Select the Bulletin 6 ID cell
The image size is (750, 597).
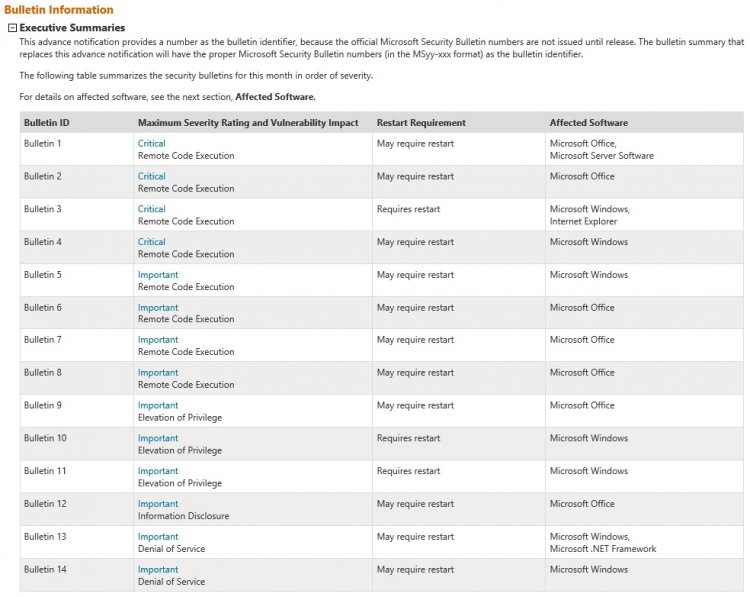coord(77,313)
